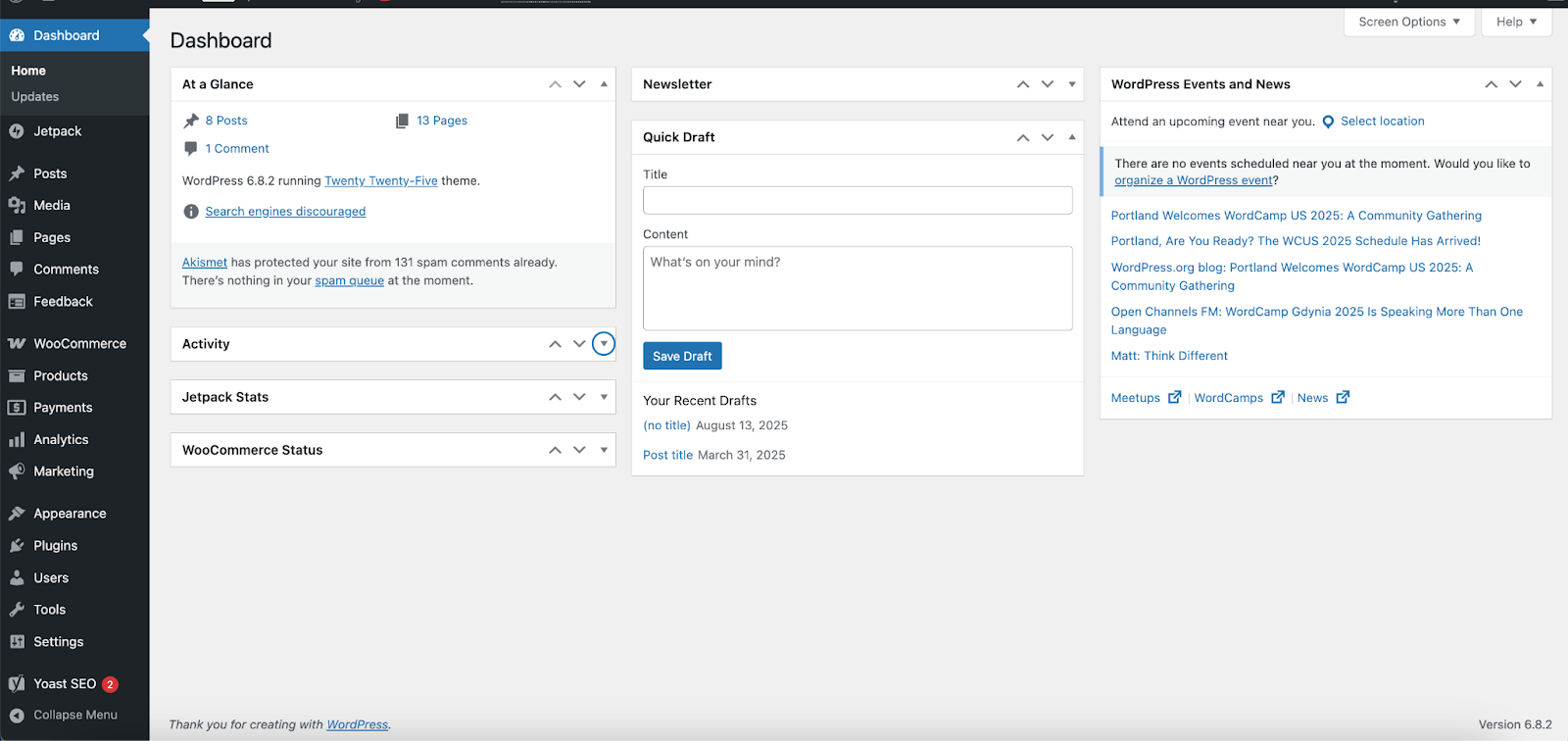Click the Posts pushpin icon in sidebar
This screenshot has width=1568, height=741.
(17, 173)
